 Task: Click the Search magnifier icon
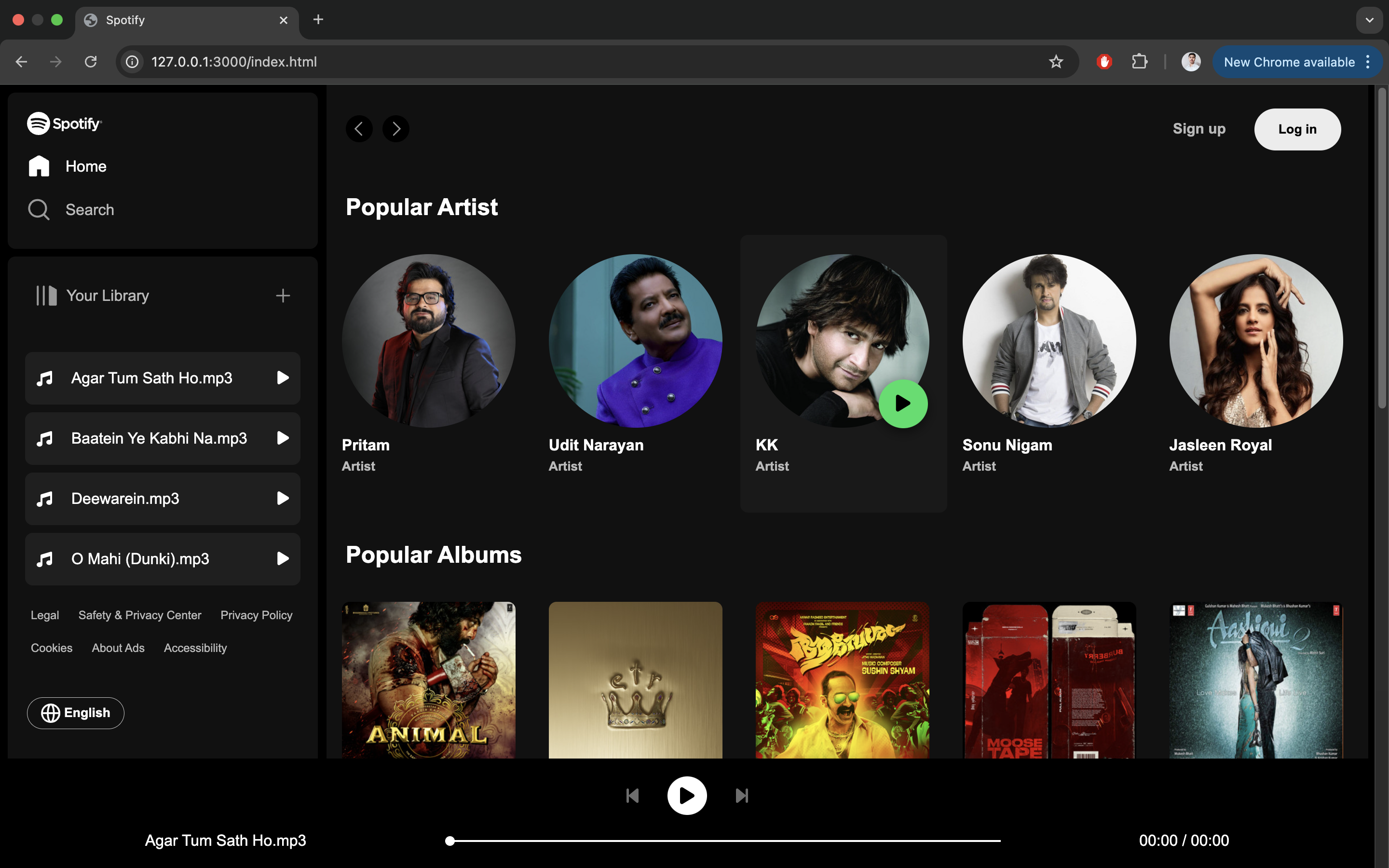39,210
